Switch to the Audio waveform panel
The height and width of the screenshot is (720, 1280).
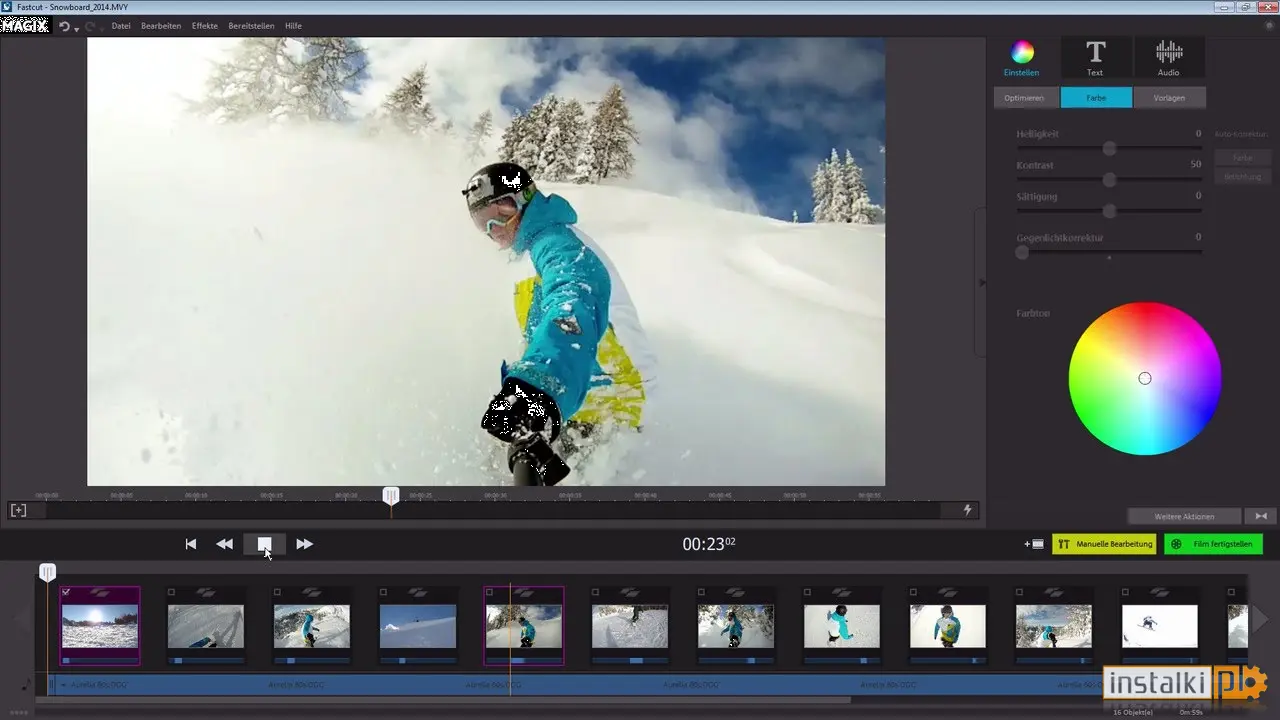pyautogui.click(x=1169, y=52)
